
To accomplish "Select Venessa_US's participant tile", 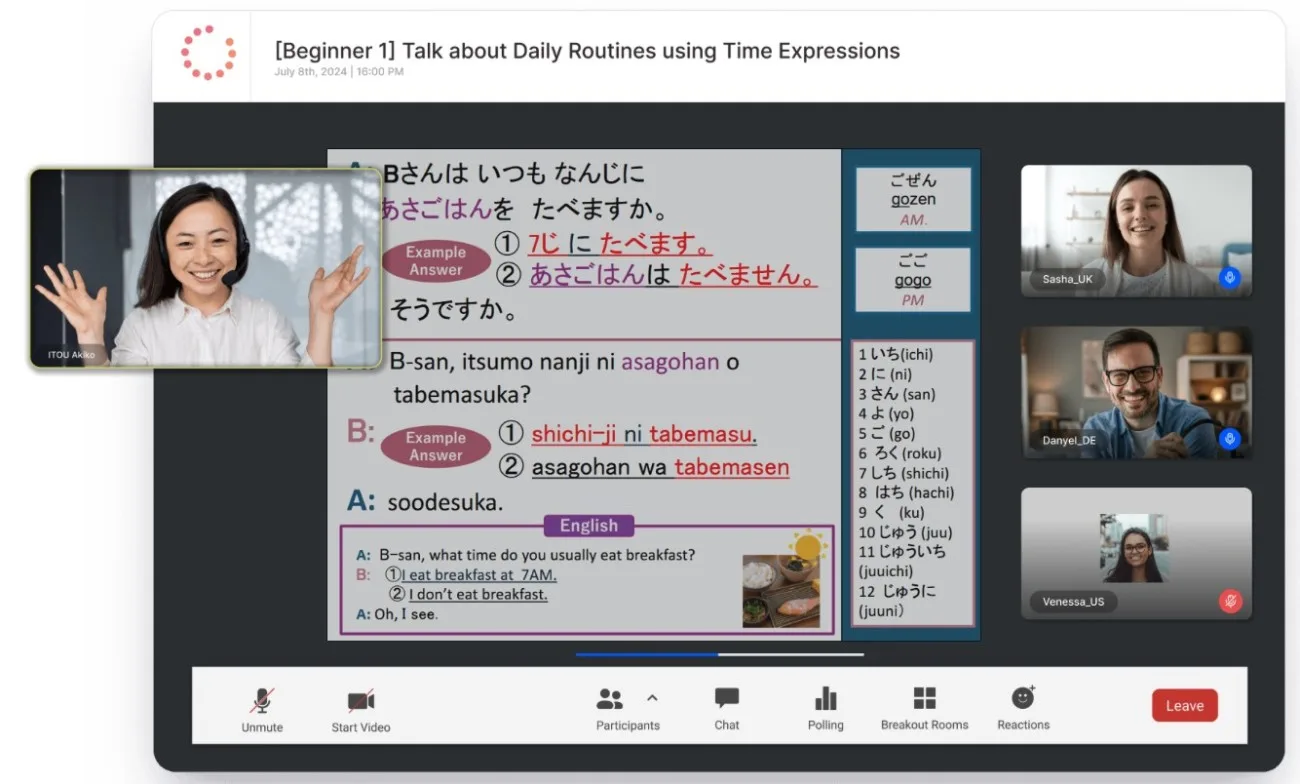I will pos(1135,552).
